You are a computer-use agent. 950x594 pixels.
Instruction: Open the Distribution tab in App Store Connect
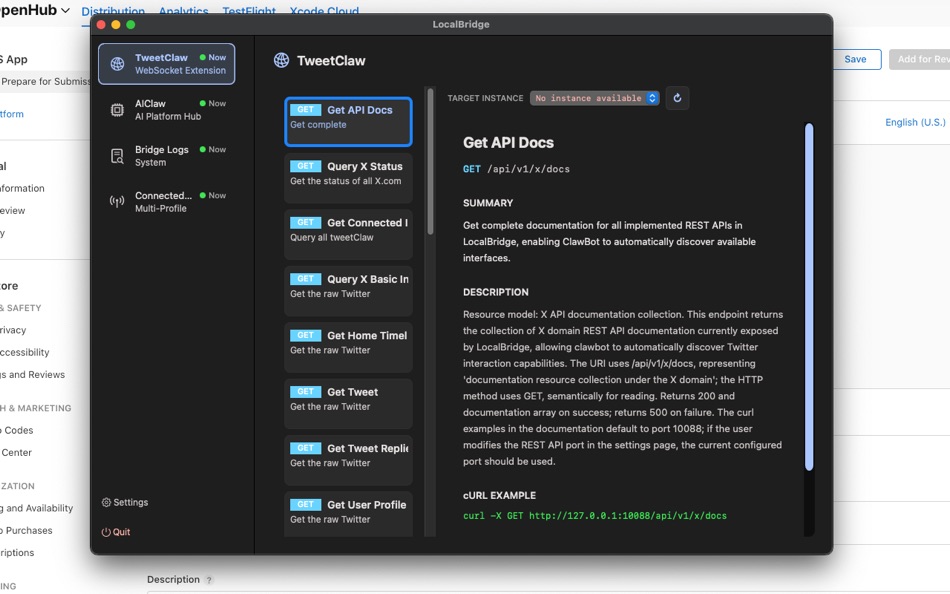click(x=113, y=10)
